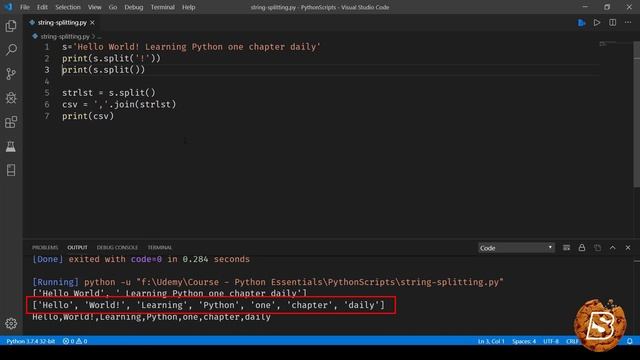Open the bottom activity bar book icon

pyautogui.click(x=11, y=170)
